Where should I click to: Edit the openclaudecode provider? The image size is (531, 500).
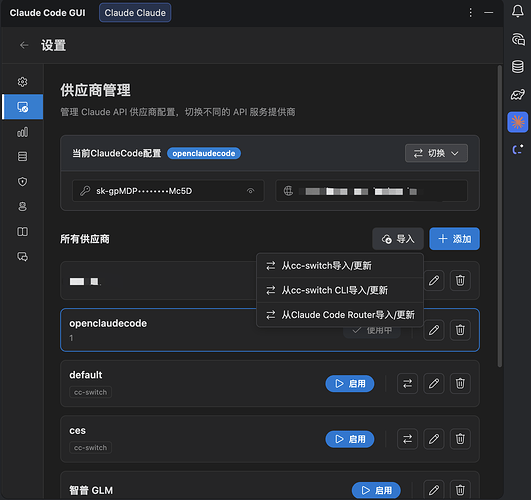[434, 330]
